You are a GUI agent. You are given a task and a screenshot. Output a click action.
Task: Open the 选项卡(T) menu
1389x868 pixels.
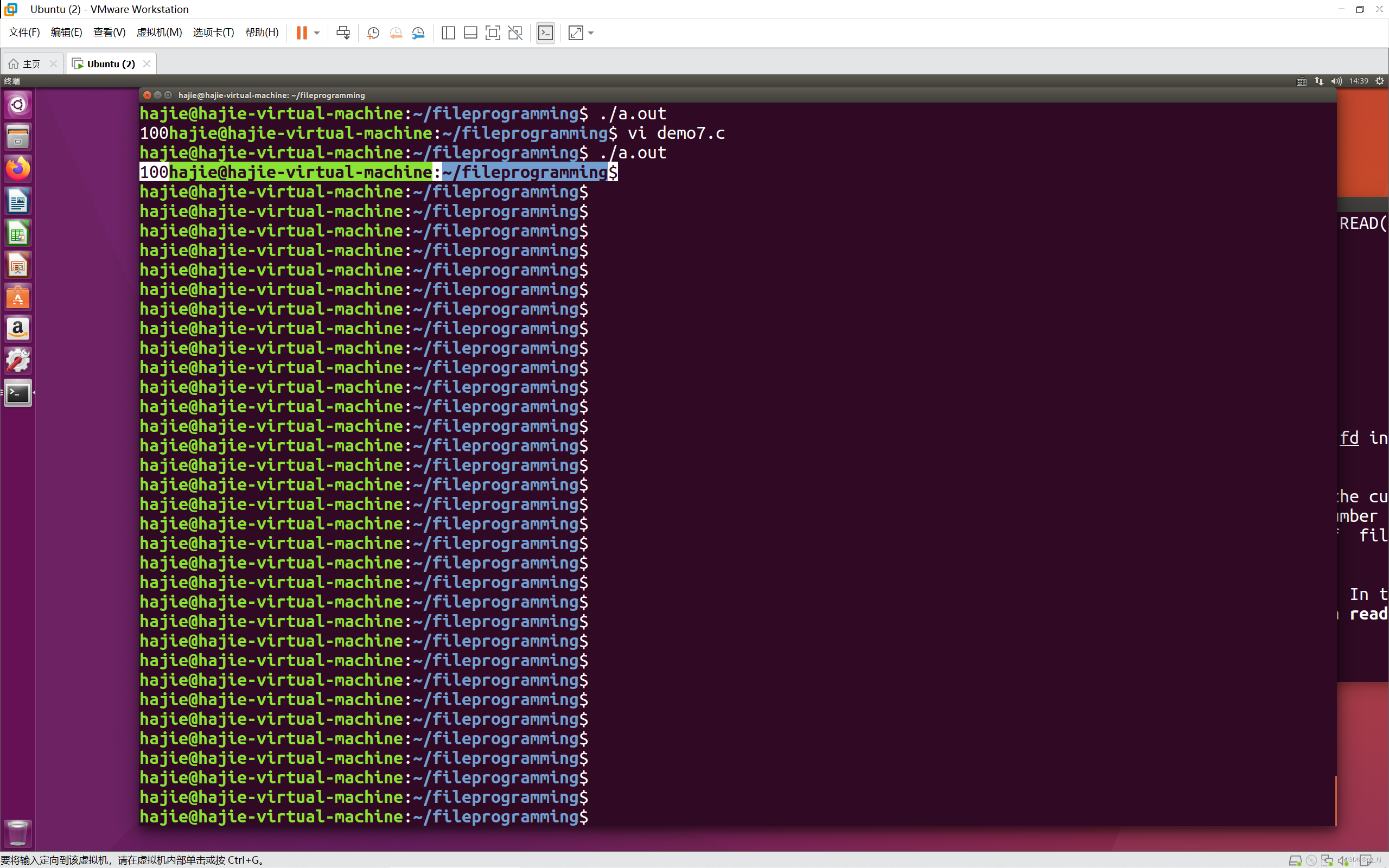[214, 32]
